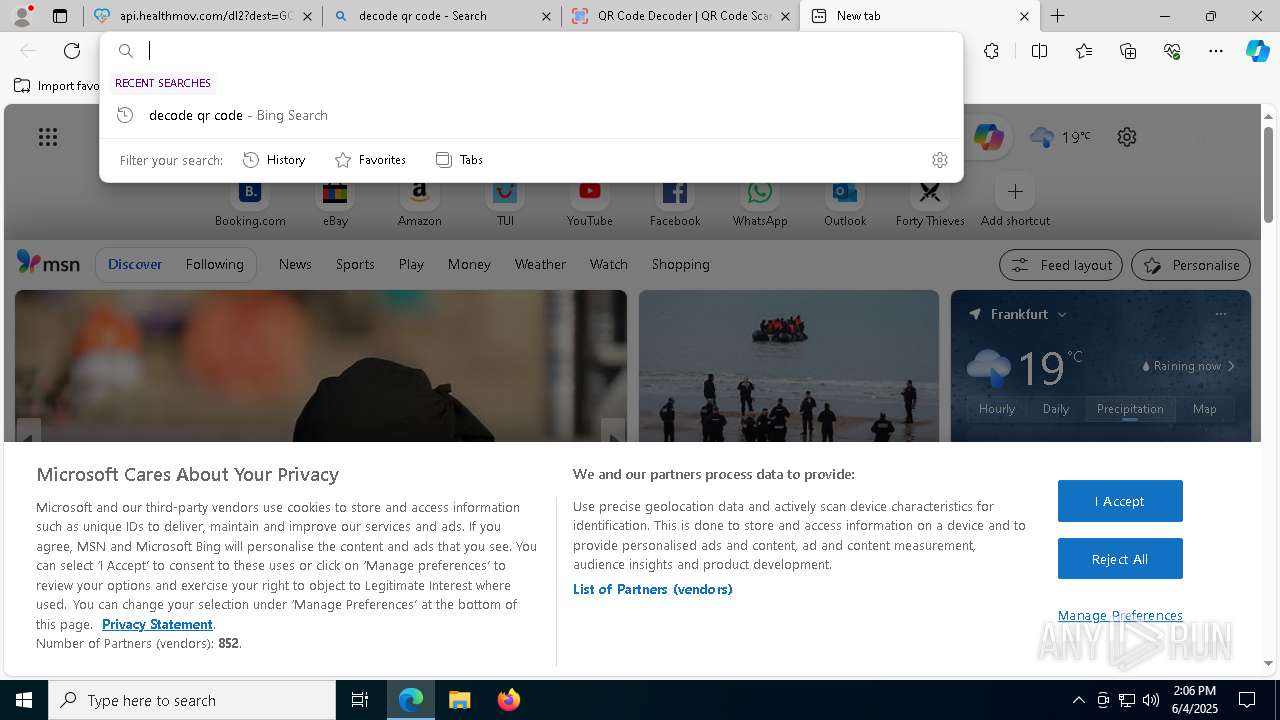Switch to the QR Code Decoder tab
The width and height of the screenshot is (1280, 720).
(x=682, y=16)
